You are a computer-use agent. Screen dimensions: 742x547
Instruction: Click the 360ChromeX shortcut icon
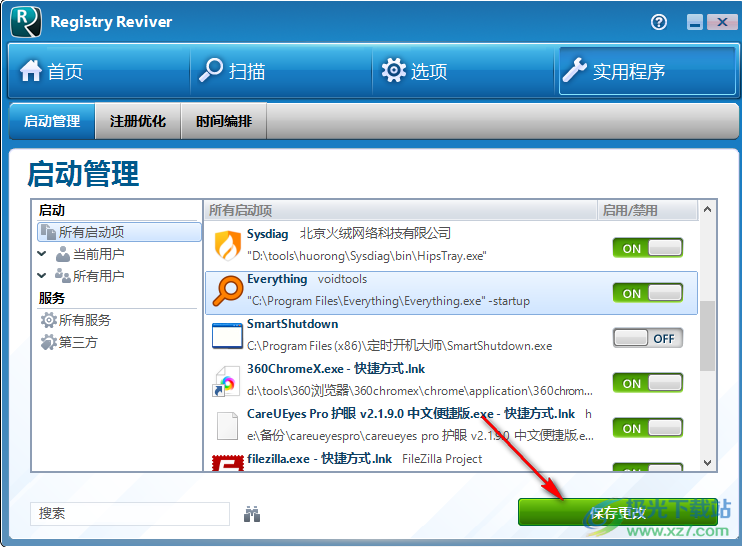[226, 381]
